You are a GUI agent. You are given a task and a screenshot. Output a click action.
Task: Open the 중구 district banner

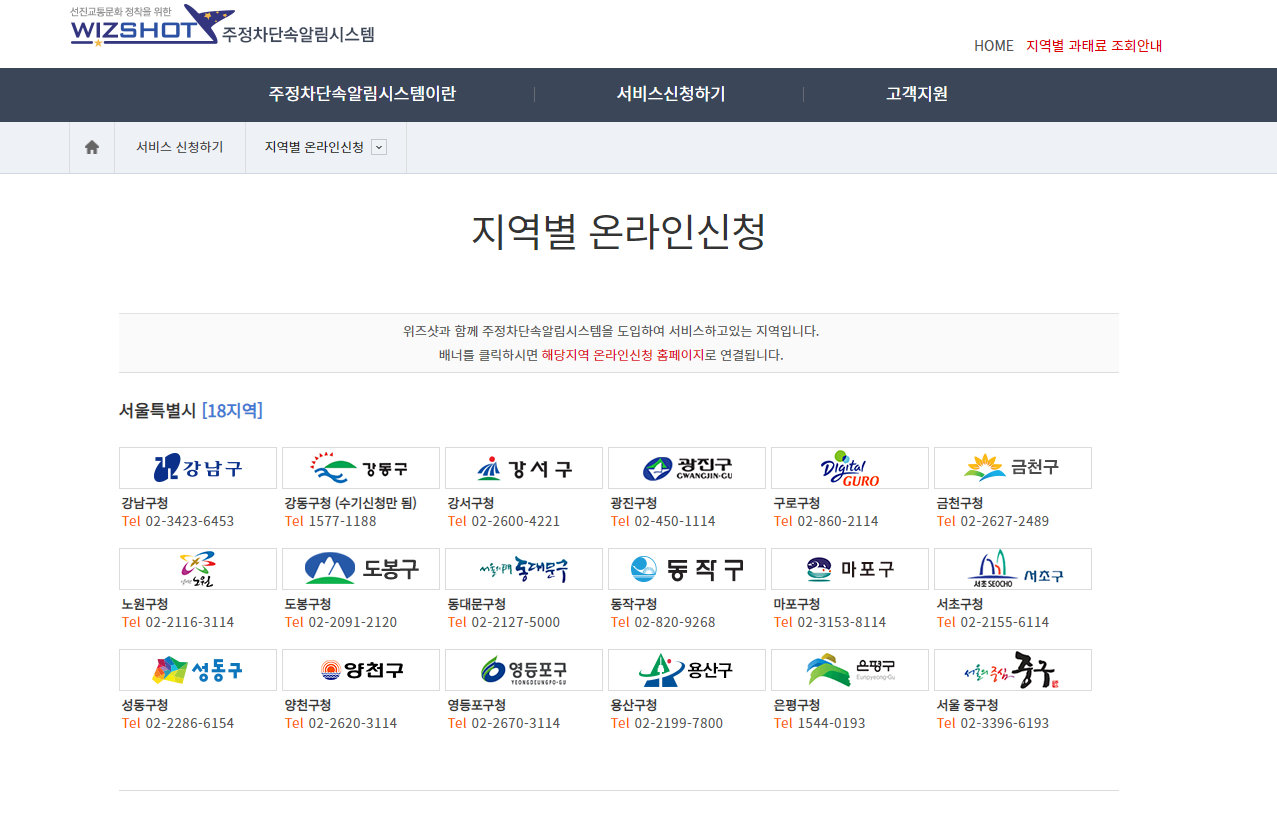click(1013, 670)
